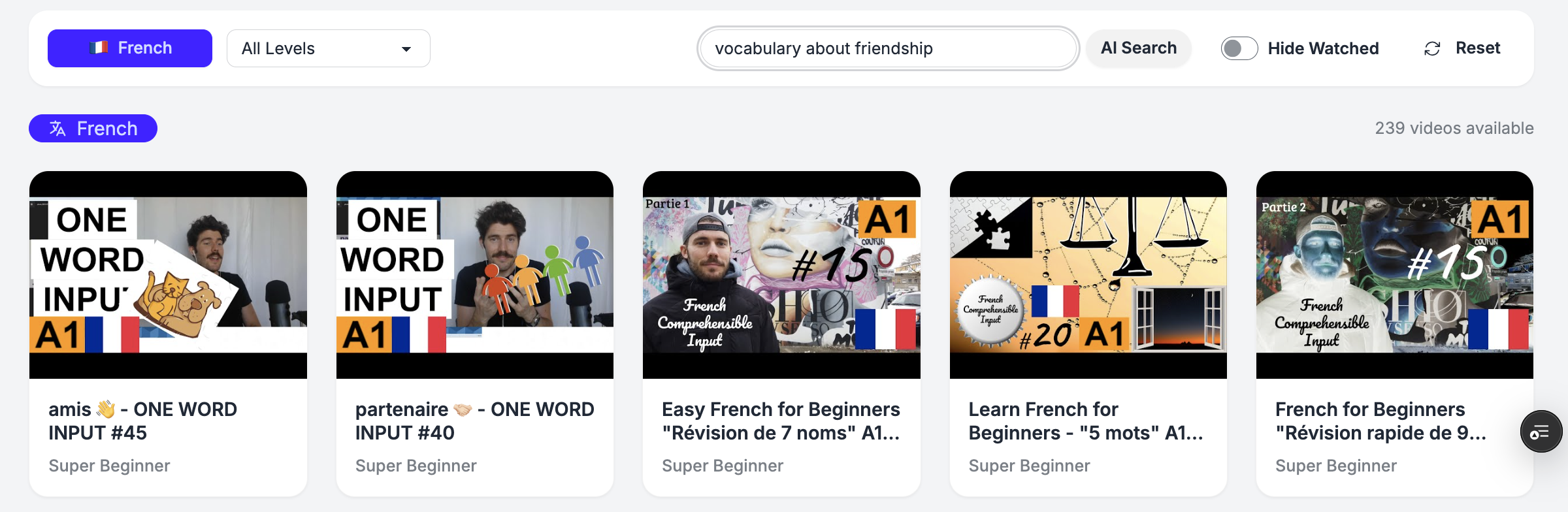The image size is (1568, 512).
Task: Click the thumbnail of the #15 Partie 1 video
Action: click(x=781, y=274)
